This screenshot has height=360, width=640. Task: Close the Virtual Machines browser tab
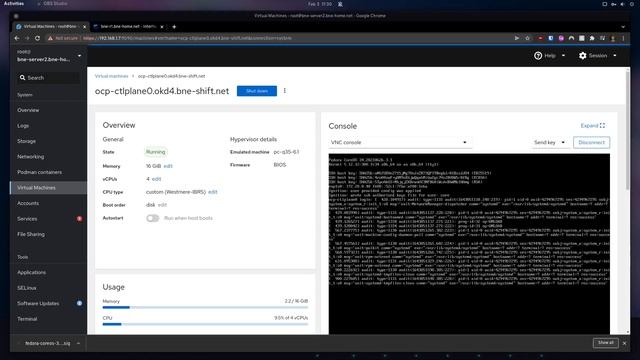(84, 27)
